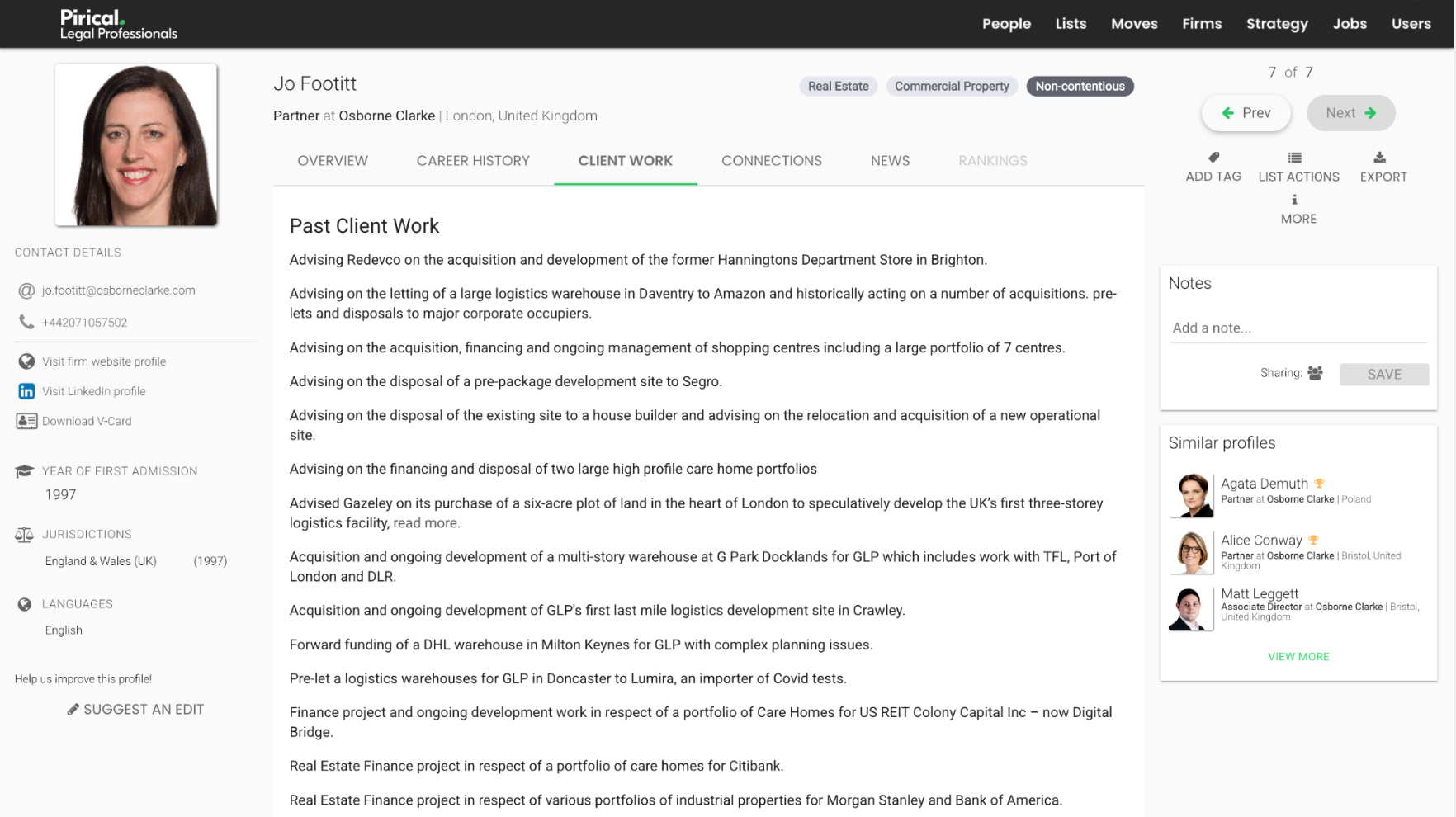This screenshot has height=817, width=1456.
Task: Go to the previous profile with Prev
Action: click(x=1246, y=113)
